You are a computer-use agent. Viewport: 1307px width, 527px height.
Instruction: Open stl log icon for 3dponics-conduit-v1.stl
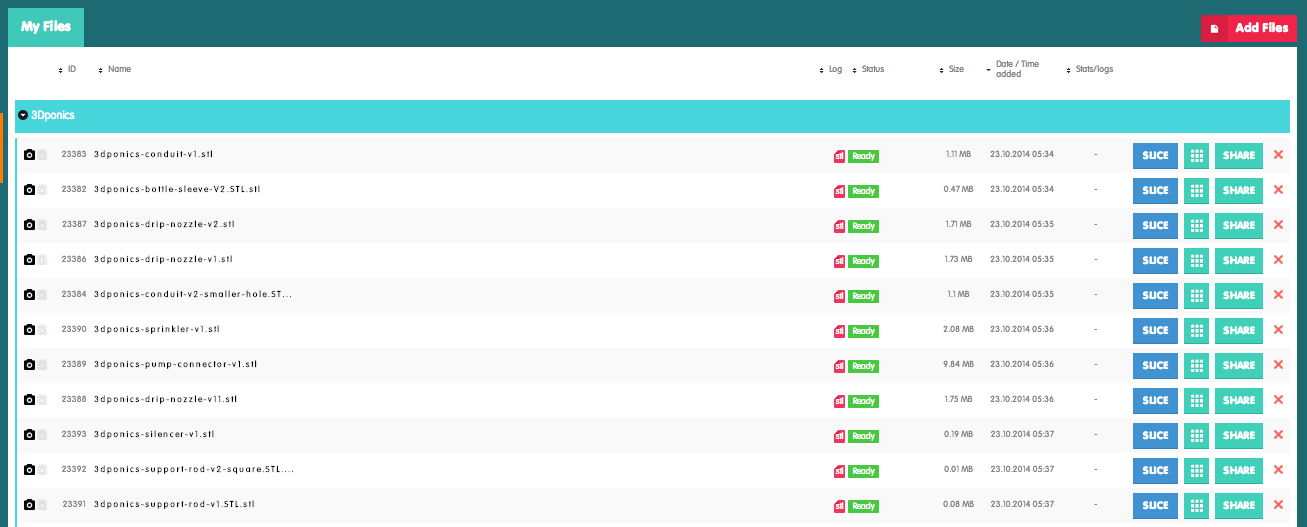(840, 156)
